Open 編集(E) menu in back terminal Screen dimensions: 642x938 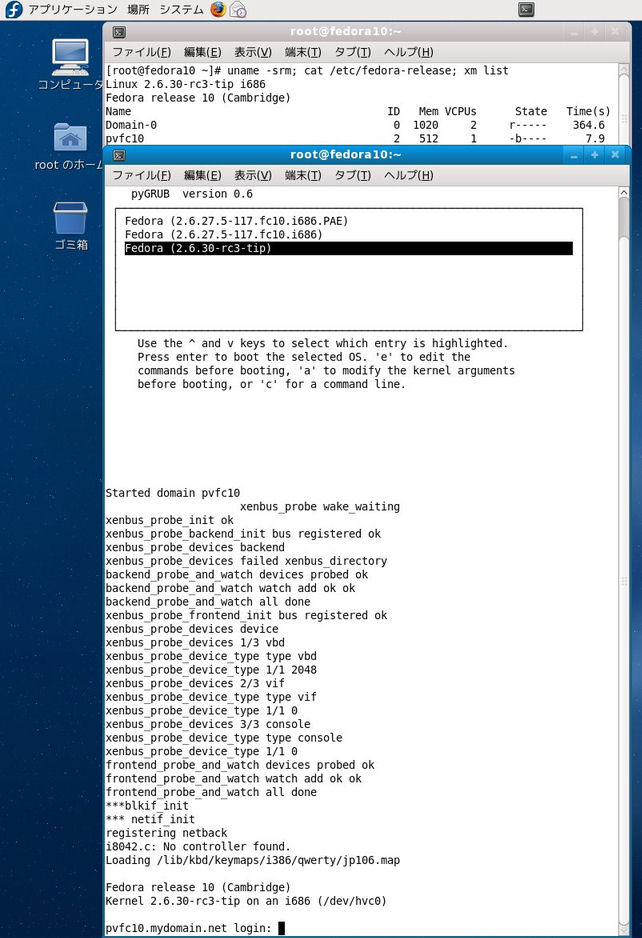(x=202, y=52)
